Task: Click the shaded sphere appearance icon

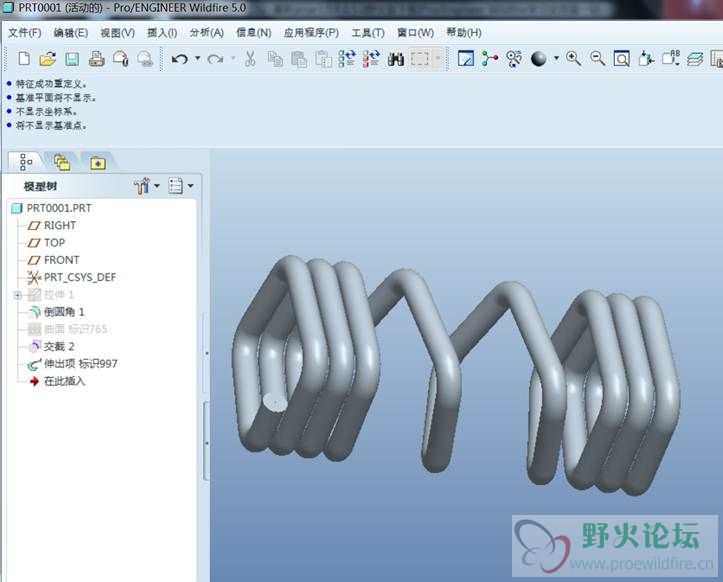Action: (x=539, y=59)
